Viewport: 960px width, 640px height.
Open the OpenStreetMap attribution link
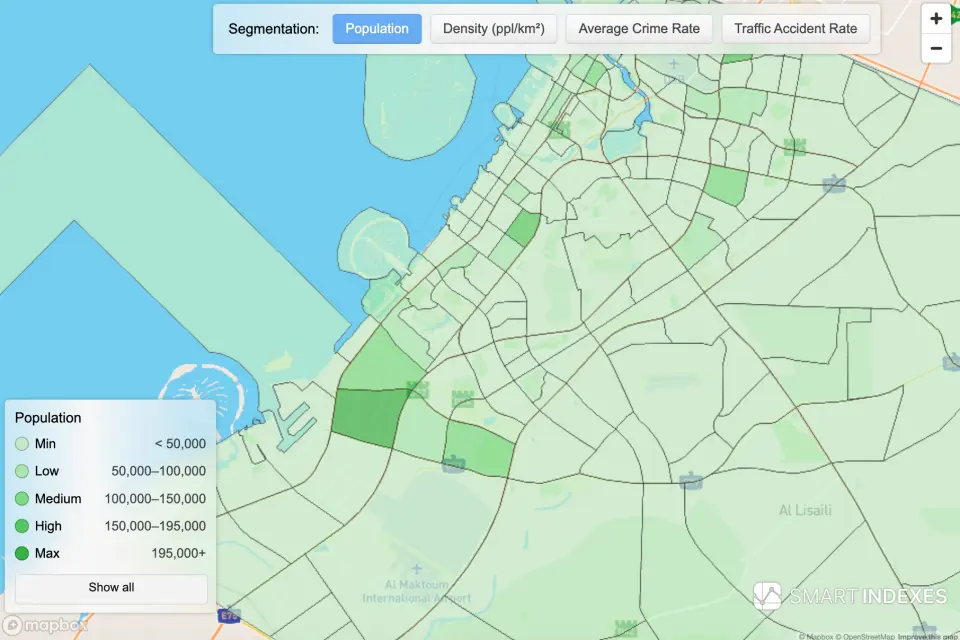coord(866,636)
